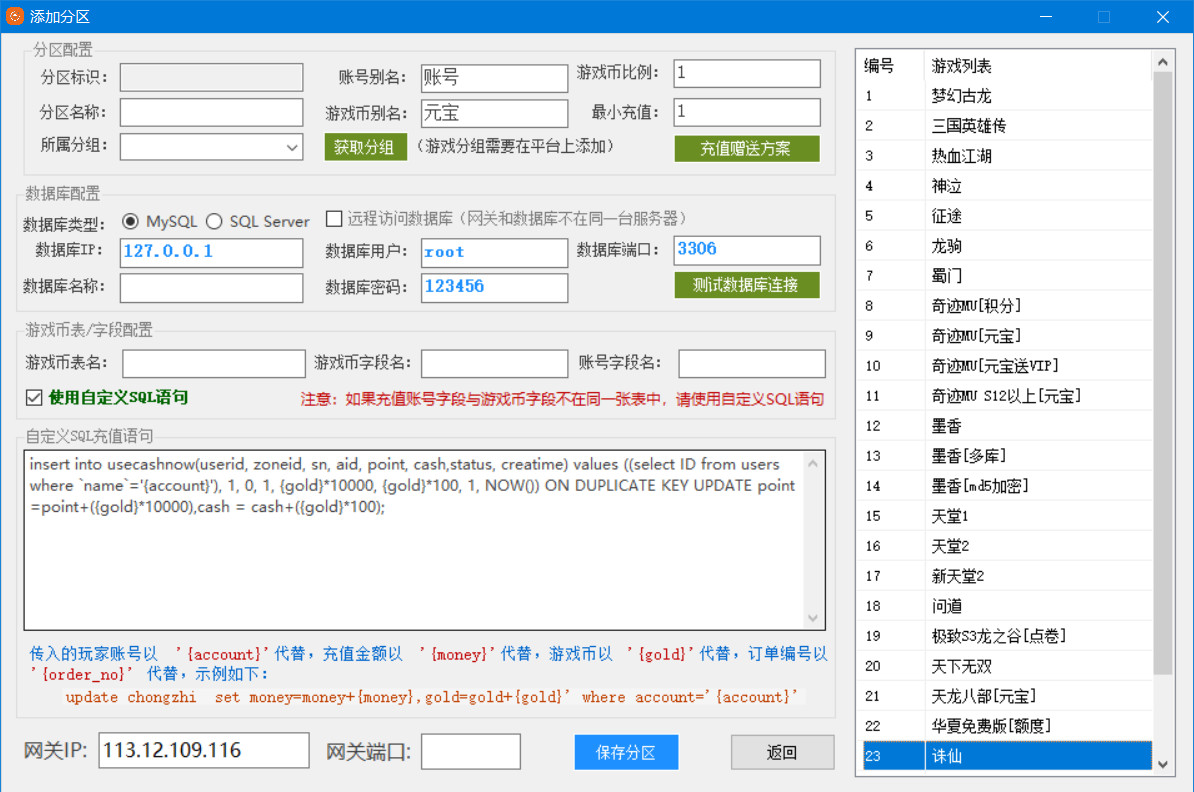Open the 充值赠送方案 recharge bonus plan
Viewport: 1194px width, 792px height.
pyautogui.click(x=746, y=148)
